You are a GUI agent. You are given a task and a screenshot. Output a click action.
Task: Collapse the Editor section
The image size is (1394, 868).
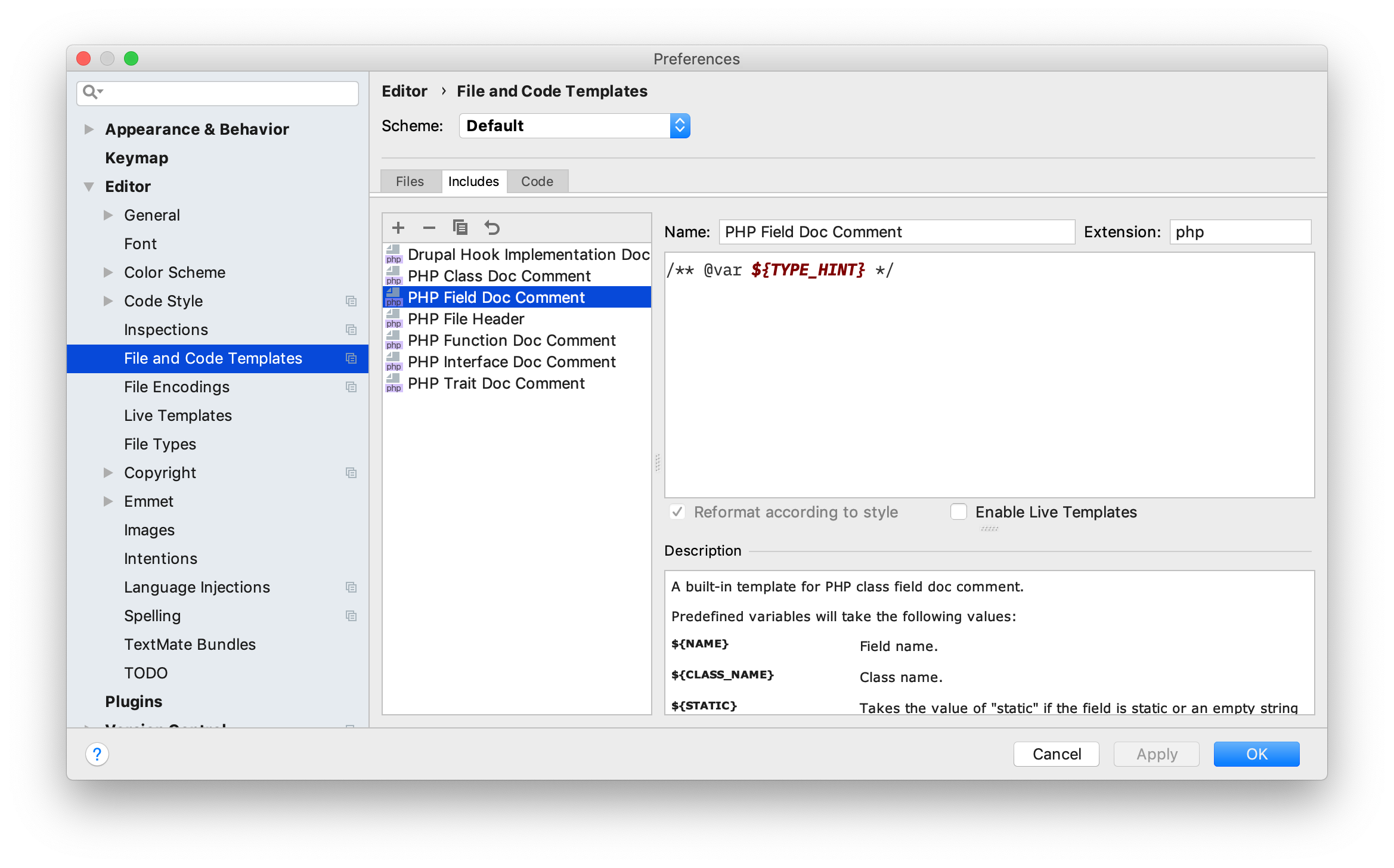coord(89,187)
